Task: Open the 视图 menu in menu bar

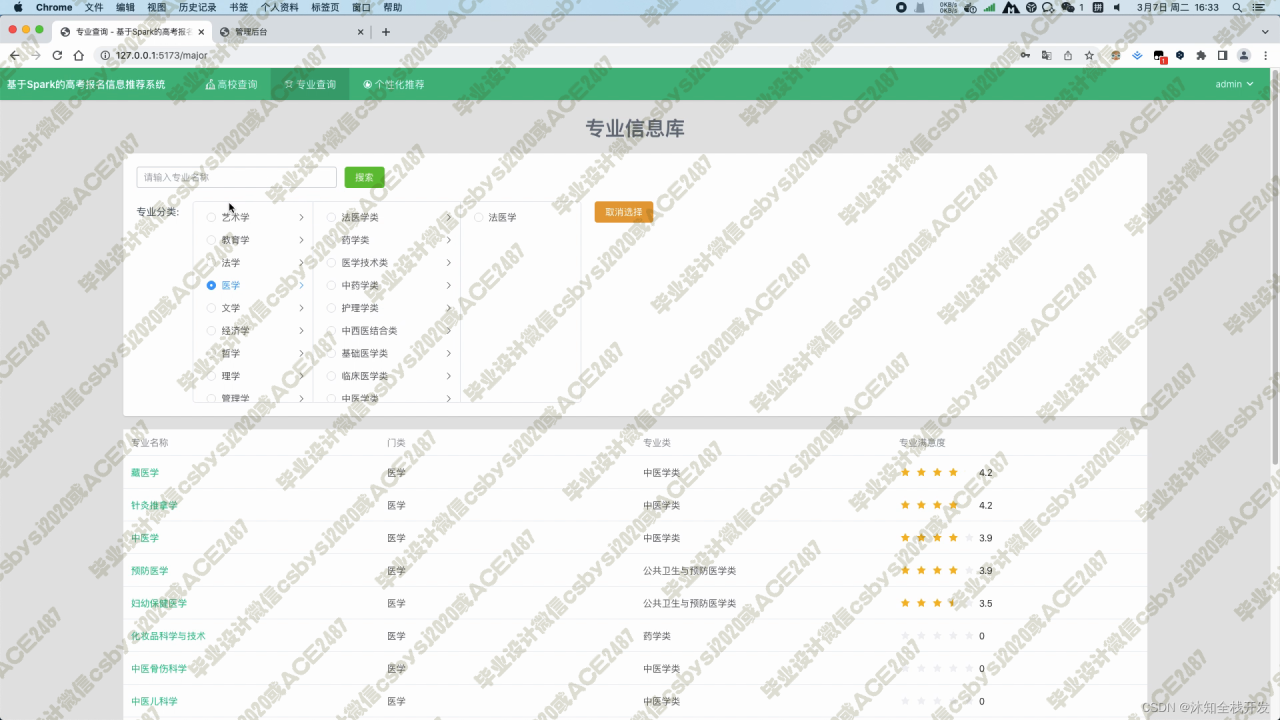Action: 157,7
